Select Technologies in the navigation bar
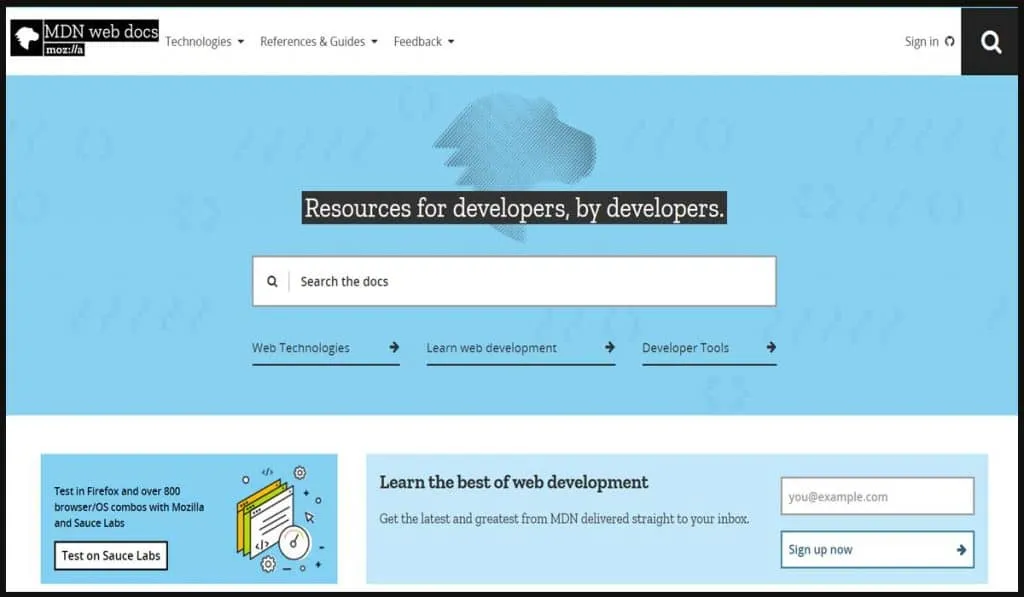This screenshot has width=1024, height=597. (199, 42)
